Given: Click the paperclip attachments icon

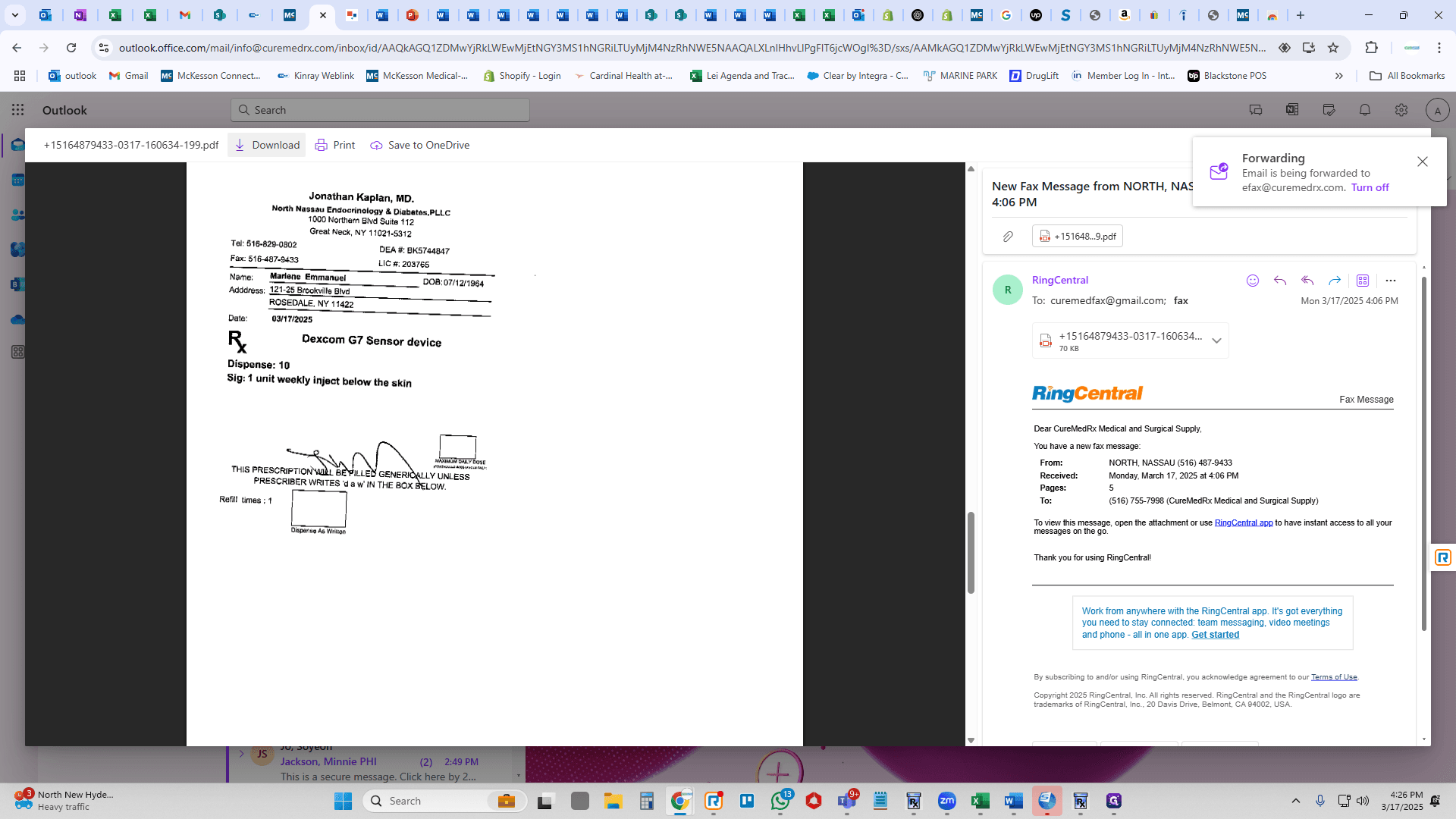Looking at the screenshot, I should click(1008, 237).
